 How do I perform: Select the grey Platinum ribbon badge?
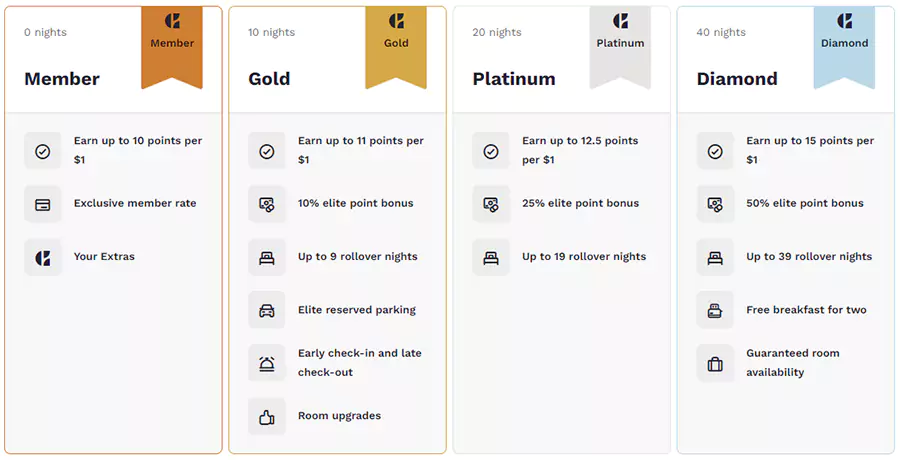point(620,45)
